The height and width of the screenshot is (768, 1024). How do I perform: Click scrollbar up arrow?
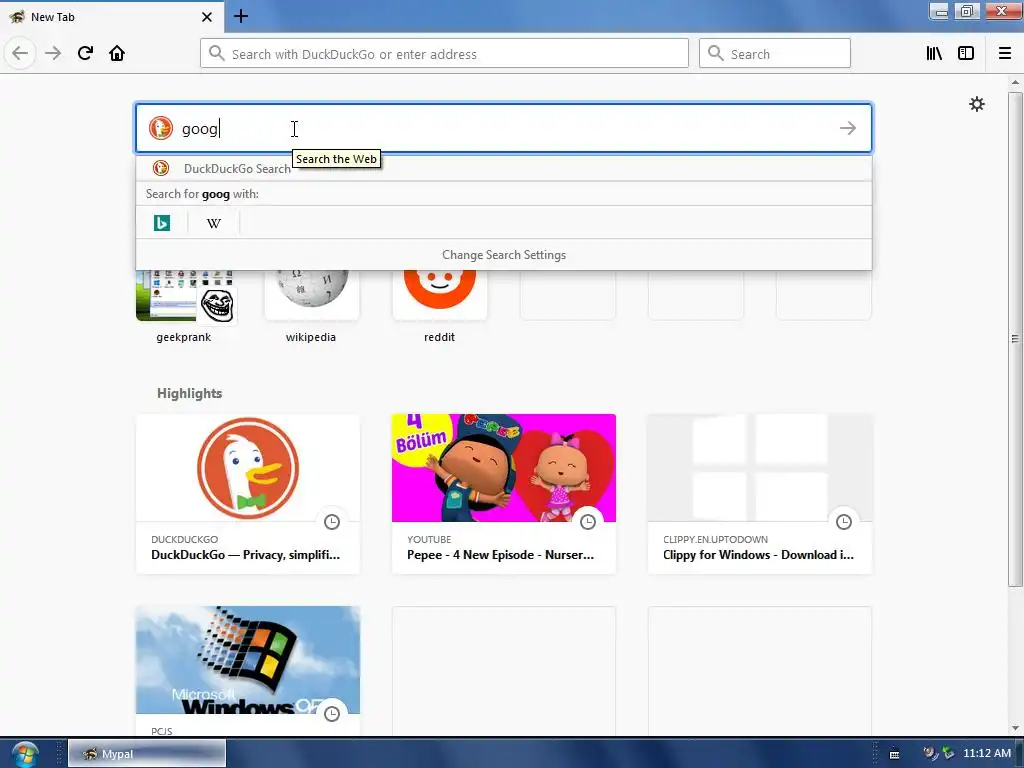coord(1015,82)
